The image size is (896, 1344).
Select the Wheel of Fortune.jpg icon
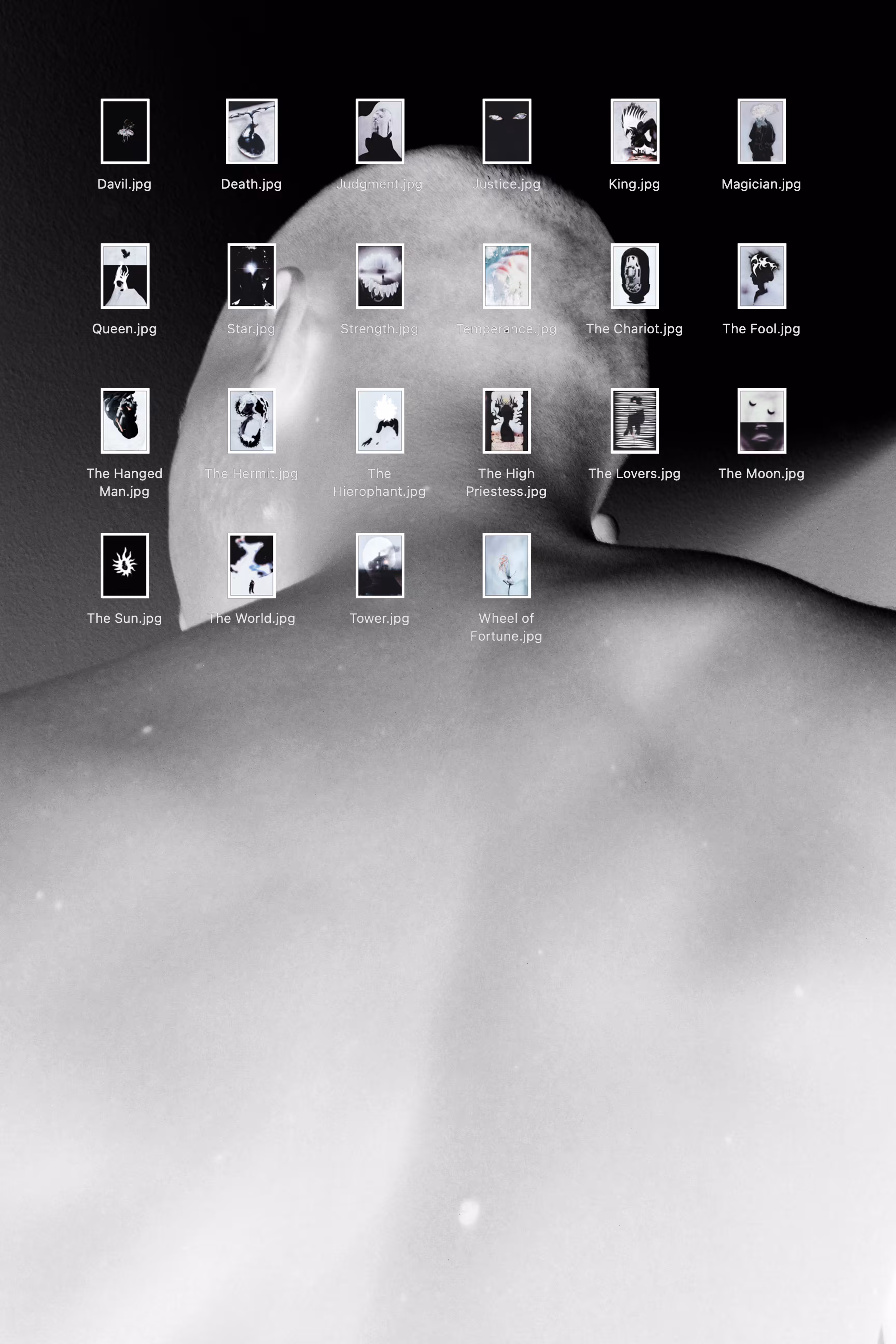pyautogui.click(x=506, y=566)
